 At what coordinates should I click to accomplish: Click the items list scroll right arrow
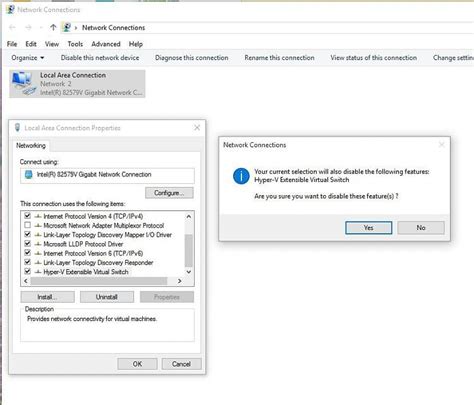click(179, 281)
